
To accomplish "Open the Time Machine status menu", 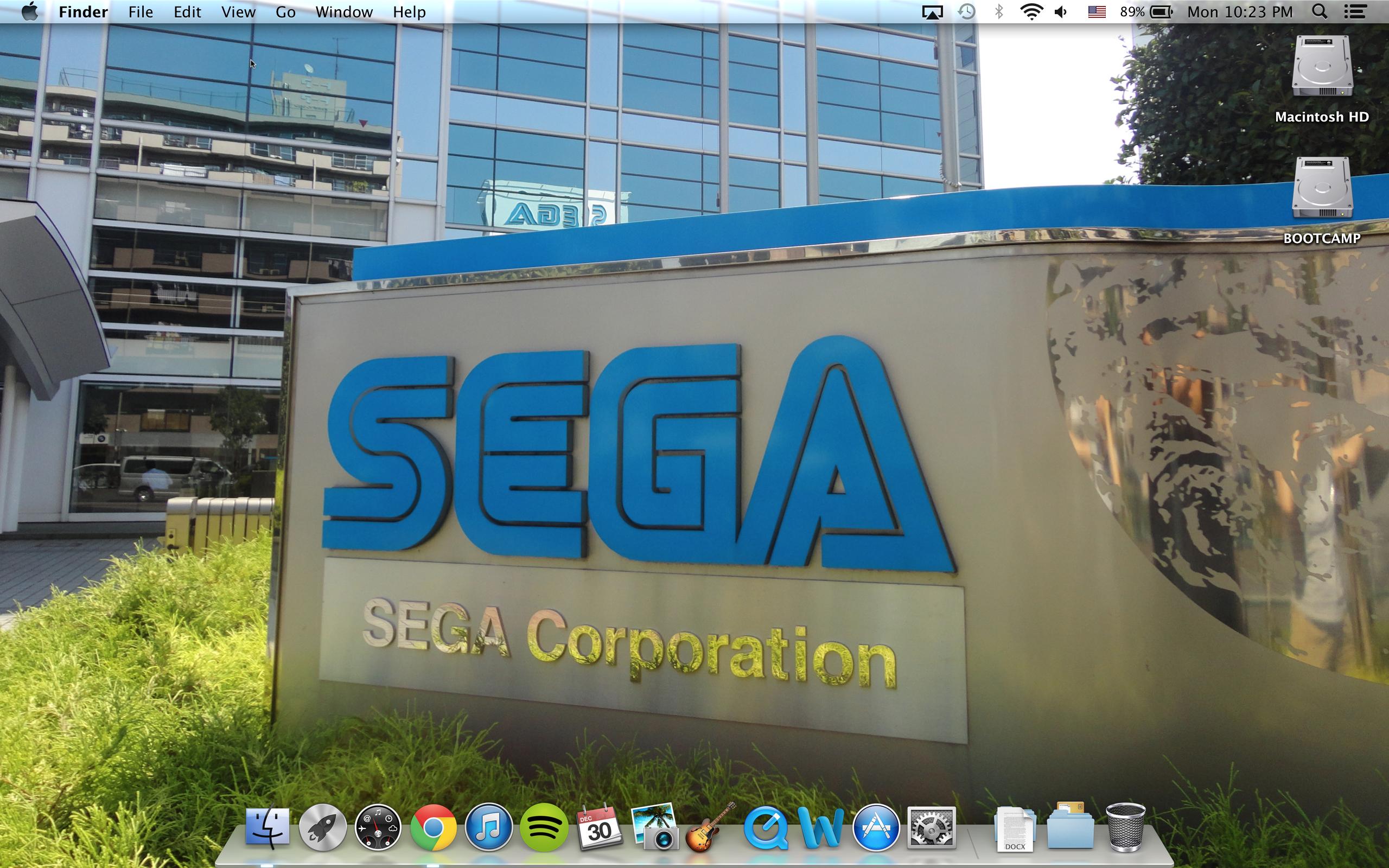I will click(x=966, y=11).
